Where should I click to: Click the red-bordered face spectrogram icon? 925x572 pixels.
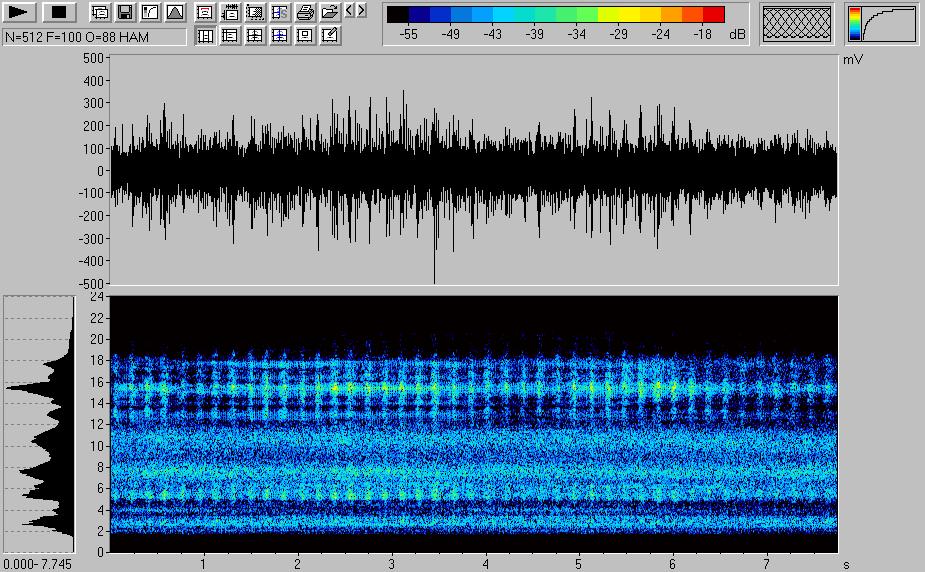pyautogui.click(x=205, y=13)
